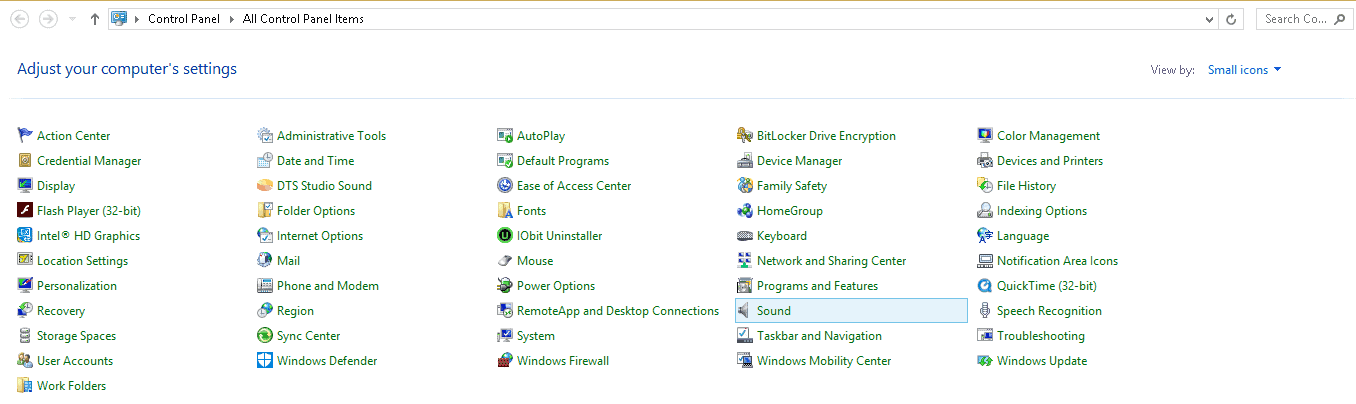1356x404 pixels.
Task: Click the Windows Update icon
Action: click(985, 360)
